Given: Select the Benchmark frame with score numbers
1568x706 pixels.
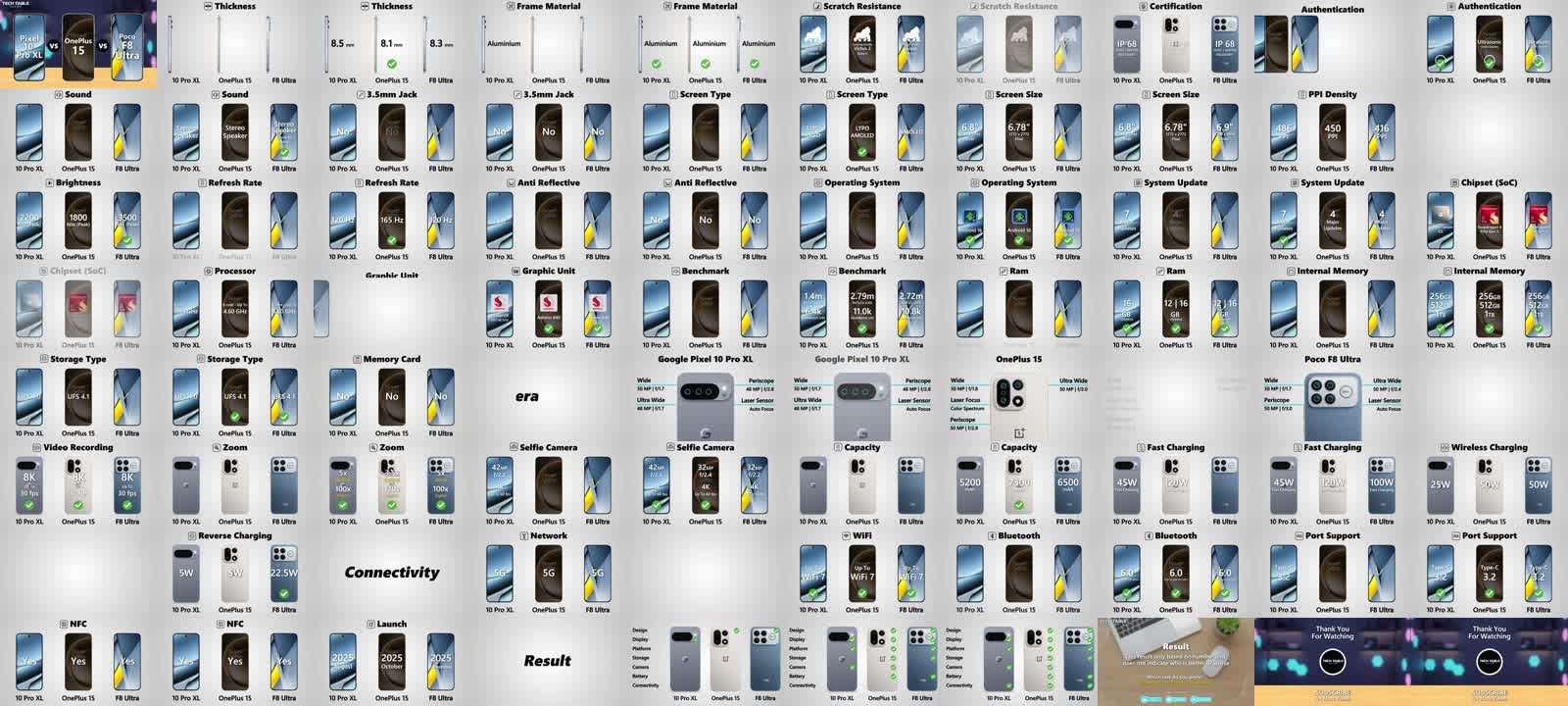Looking at the screenshot, I should (x=862, y=309).
